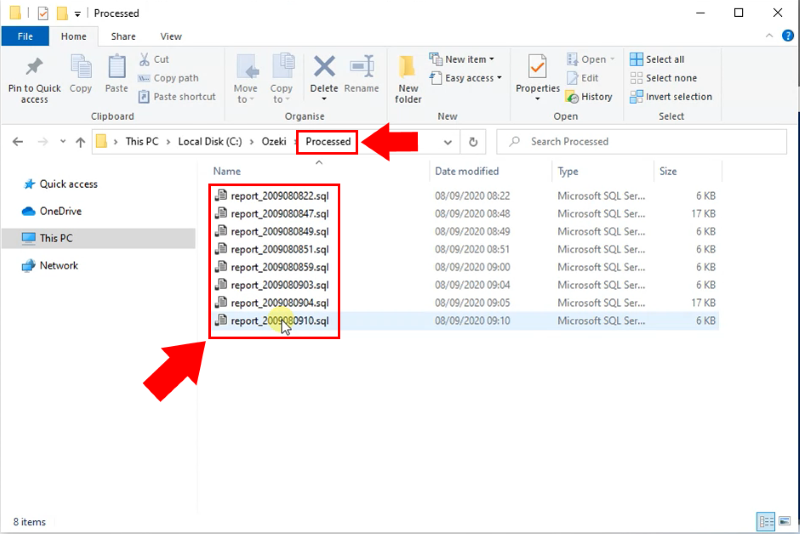Click Local Disk (C:) breadcrumb
The height and width of the screenshot is (534, 800).
pos(210,141)
